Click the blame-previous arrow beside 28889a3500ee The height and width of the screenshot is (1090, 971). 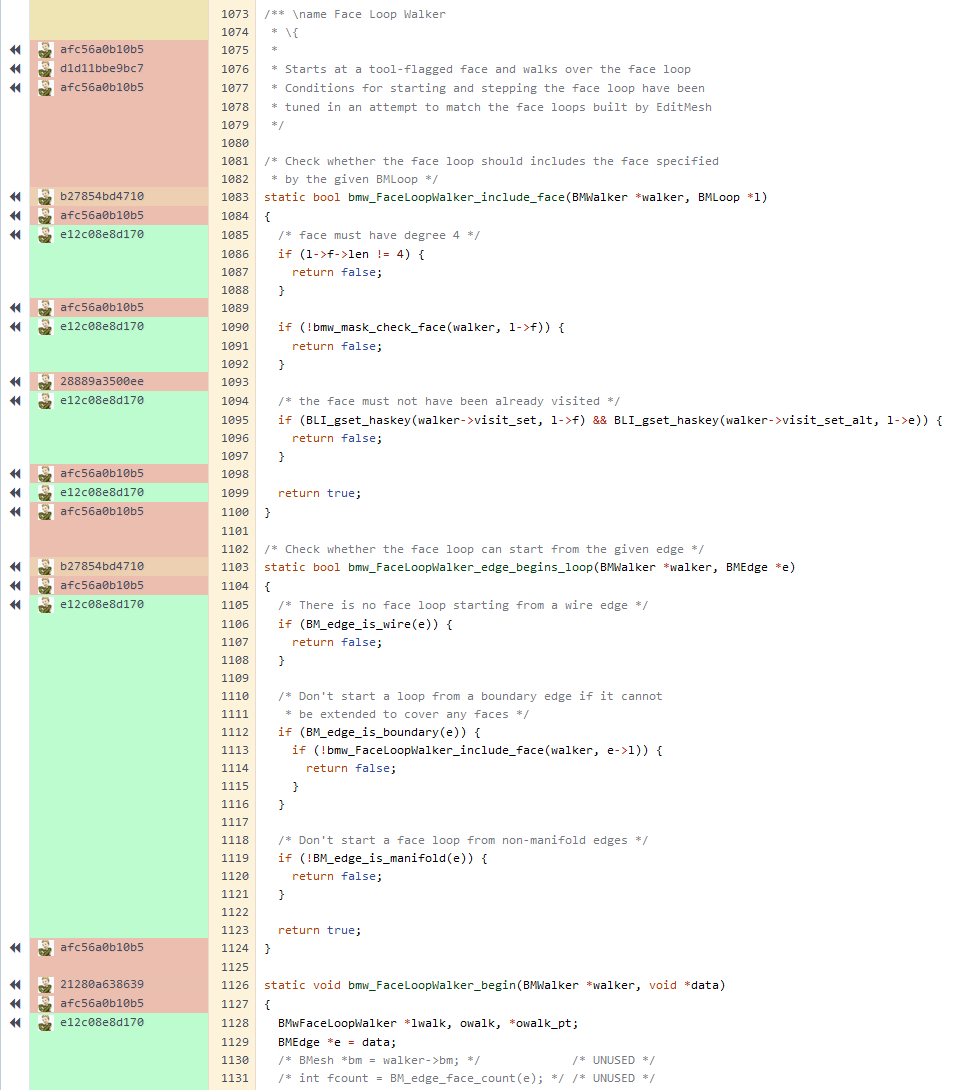[15, 382]
